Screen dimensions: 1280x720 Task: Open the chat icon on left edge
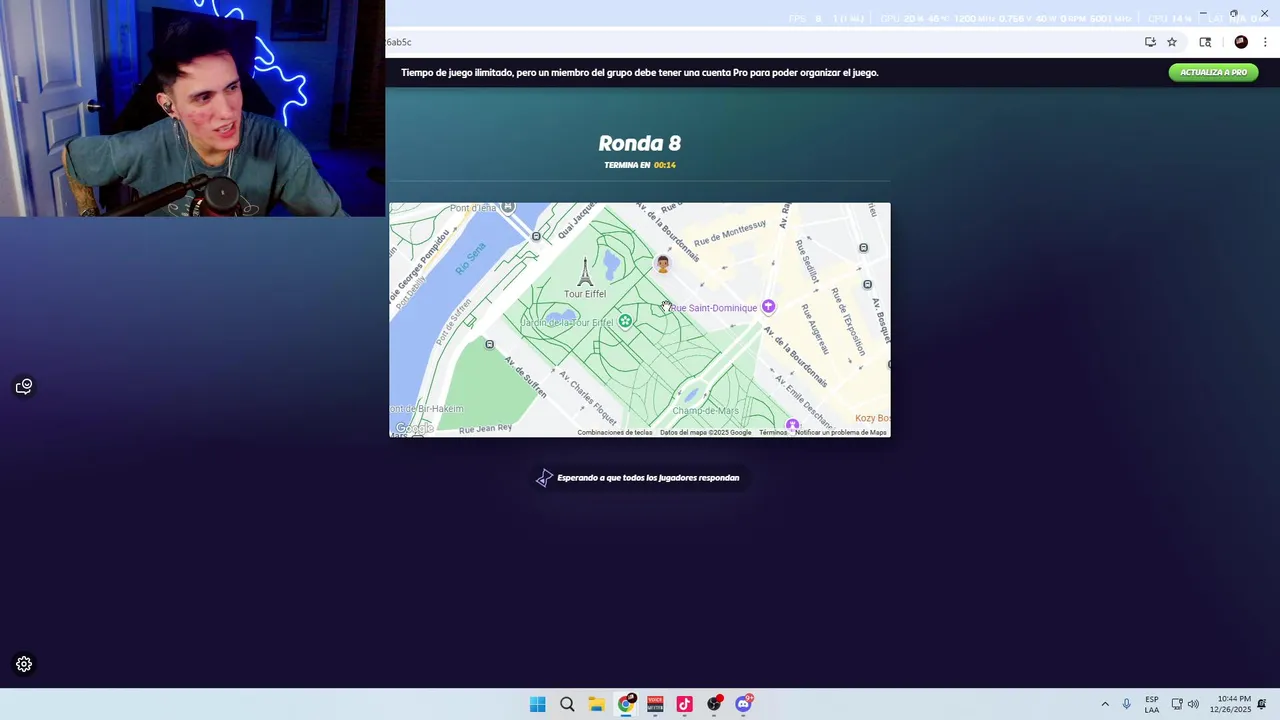pos(24,386)
